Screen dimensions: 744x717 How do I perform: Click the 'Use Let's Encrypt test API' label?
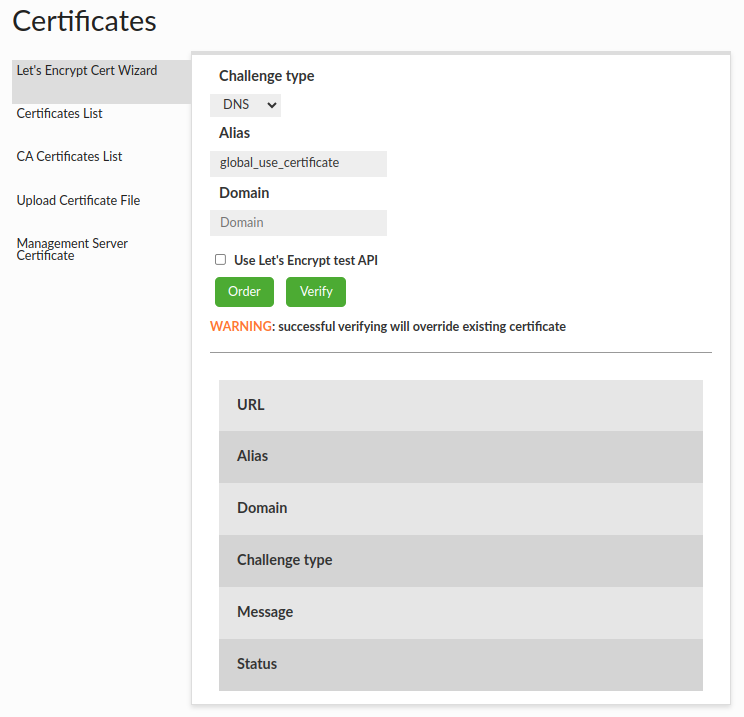coord(305,260)
